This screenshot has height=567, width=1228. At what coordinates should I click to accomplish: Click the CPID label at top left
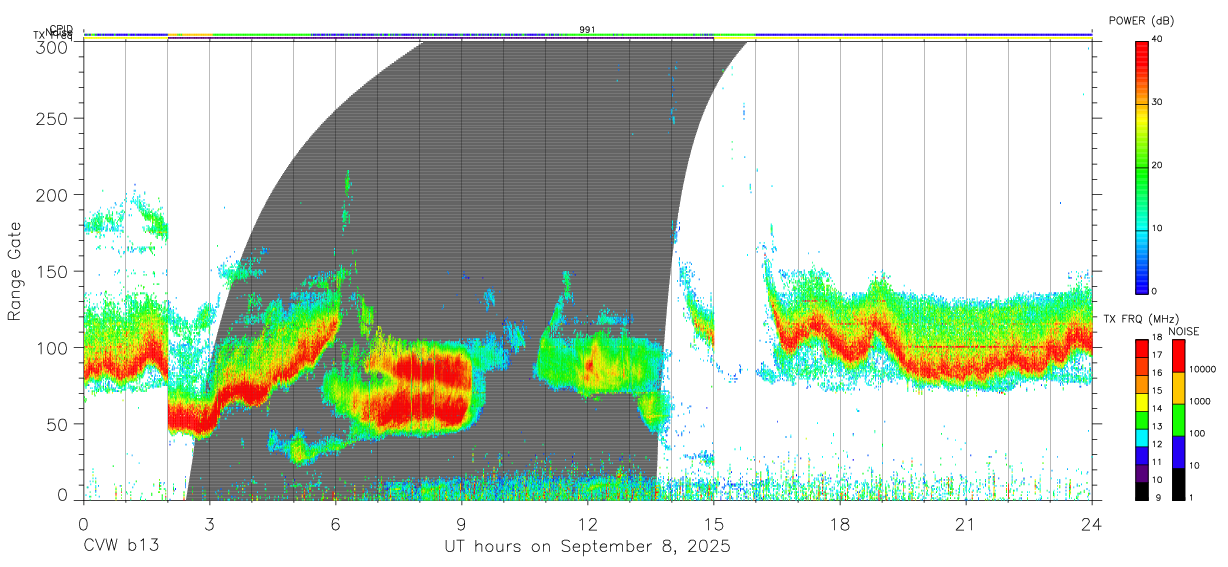[x=61, y=29]
